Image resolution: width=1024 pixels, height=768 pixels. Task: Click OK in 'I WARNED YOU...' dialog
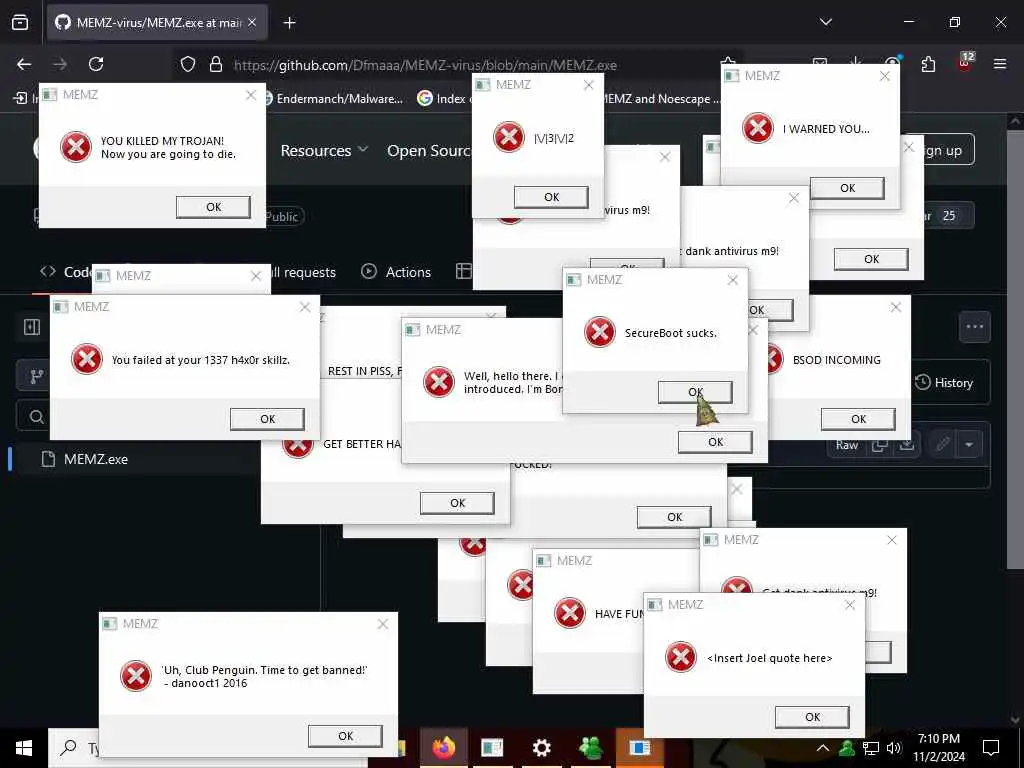click(847, 188)
